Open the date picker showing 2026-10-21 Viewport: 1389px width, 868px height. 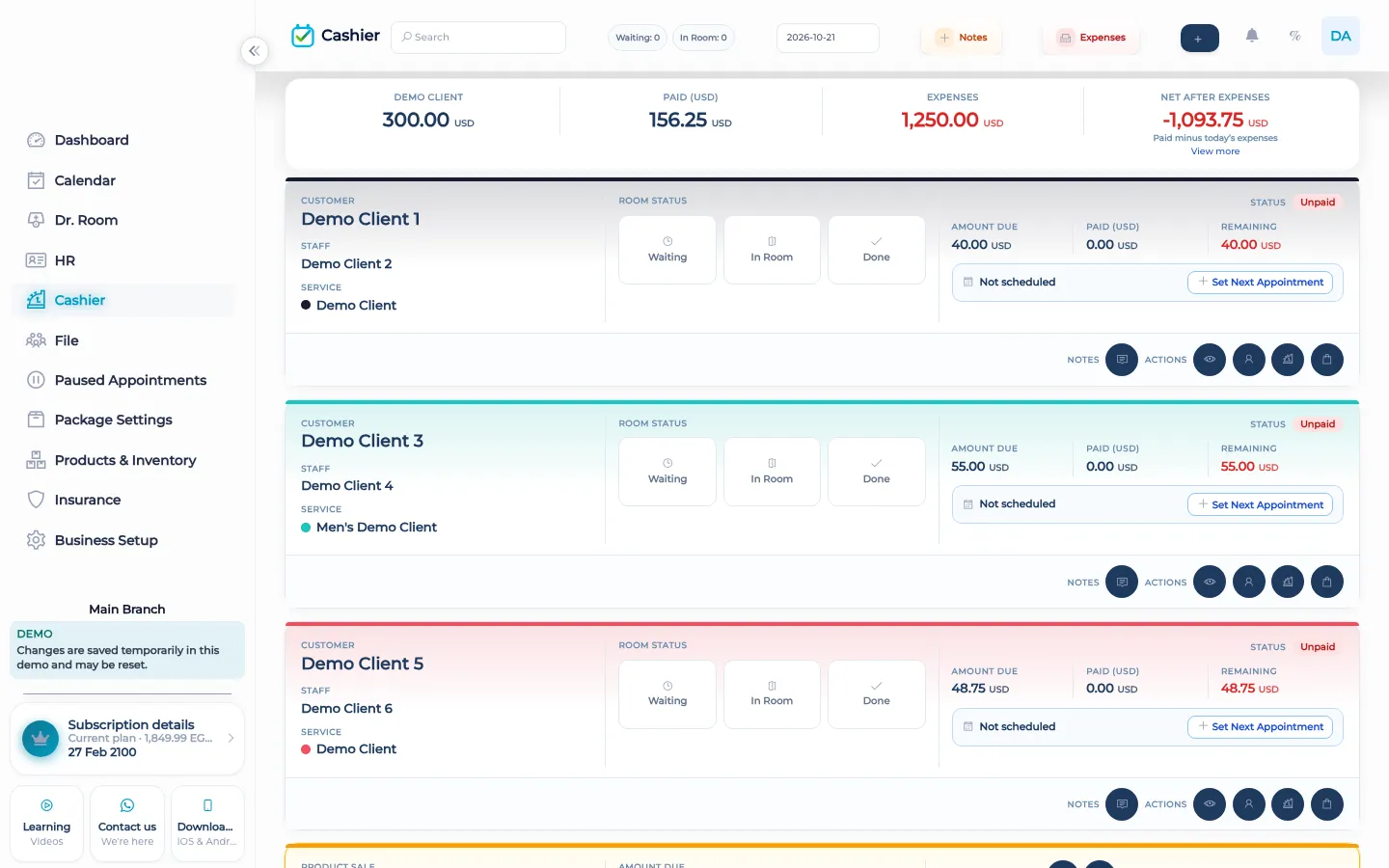tap(828, 38)
